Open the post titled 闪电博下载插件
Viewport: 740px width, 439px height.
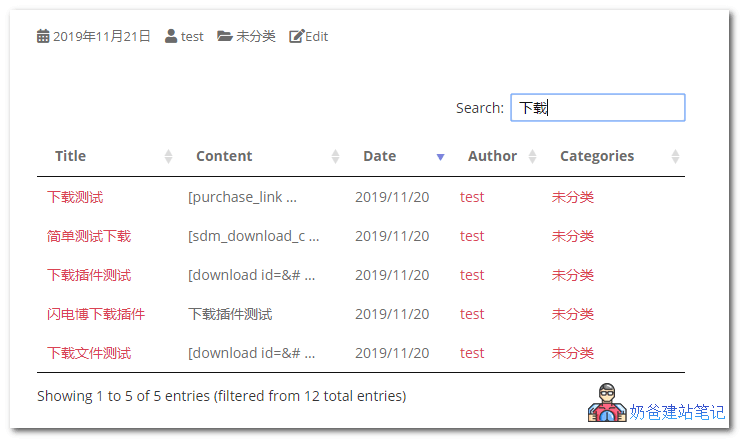(96, 314)
